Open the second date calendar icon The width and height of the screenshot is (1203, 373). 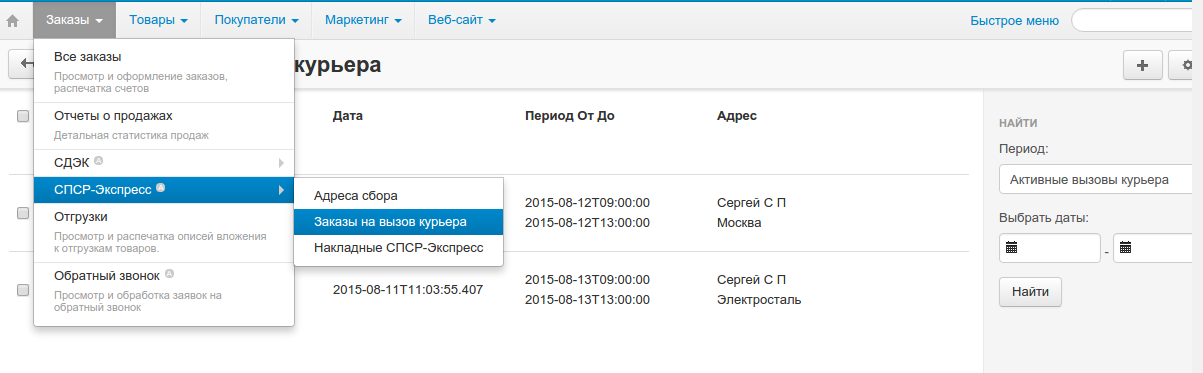click(x=1127, y=247)
